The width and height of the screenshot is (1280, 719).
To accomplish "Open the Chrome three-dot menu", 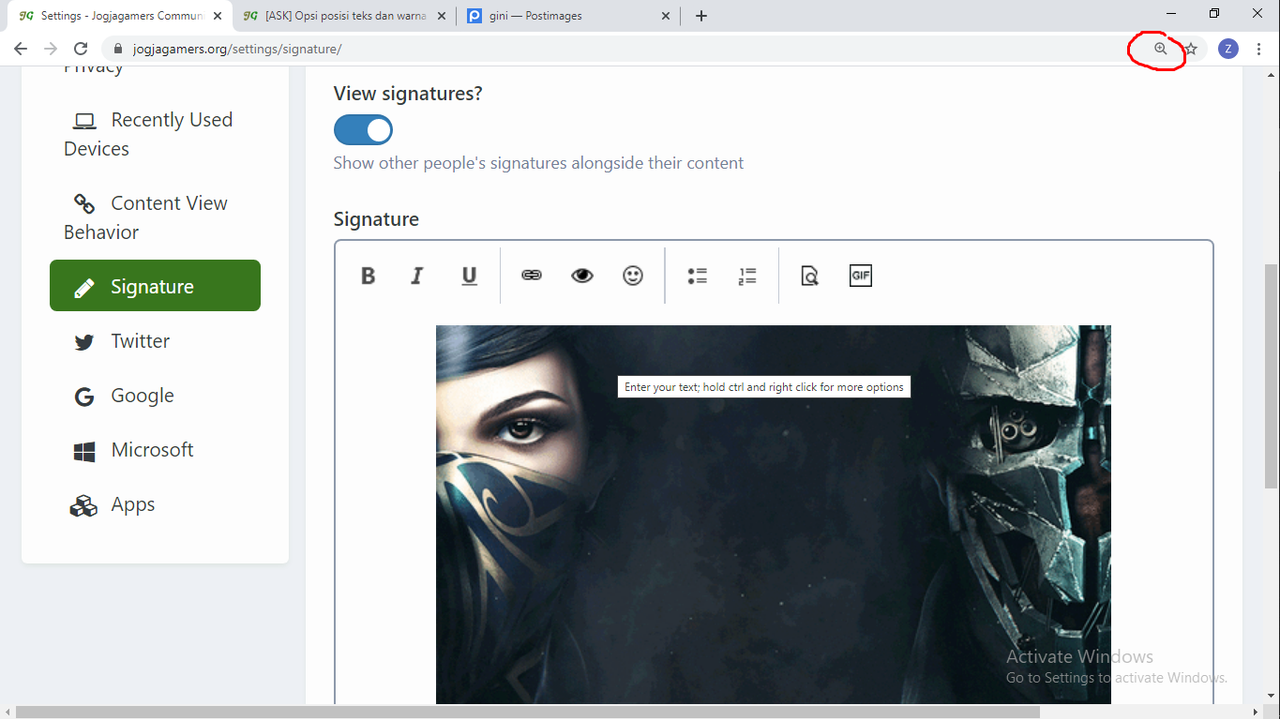I will click(x=1259, y=48).
